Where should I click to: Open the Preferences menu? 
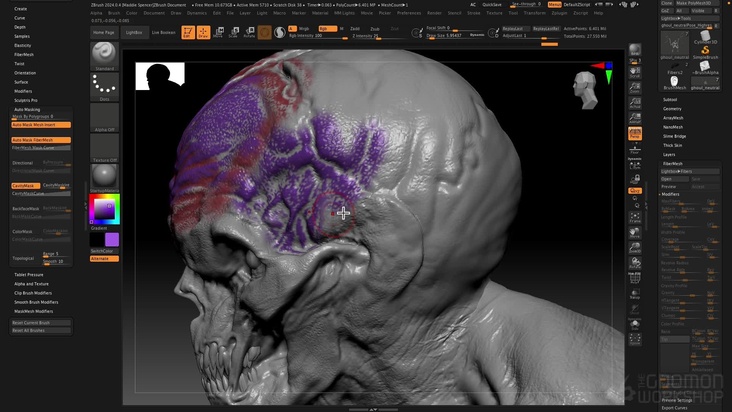tap(411, 13)
